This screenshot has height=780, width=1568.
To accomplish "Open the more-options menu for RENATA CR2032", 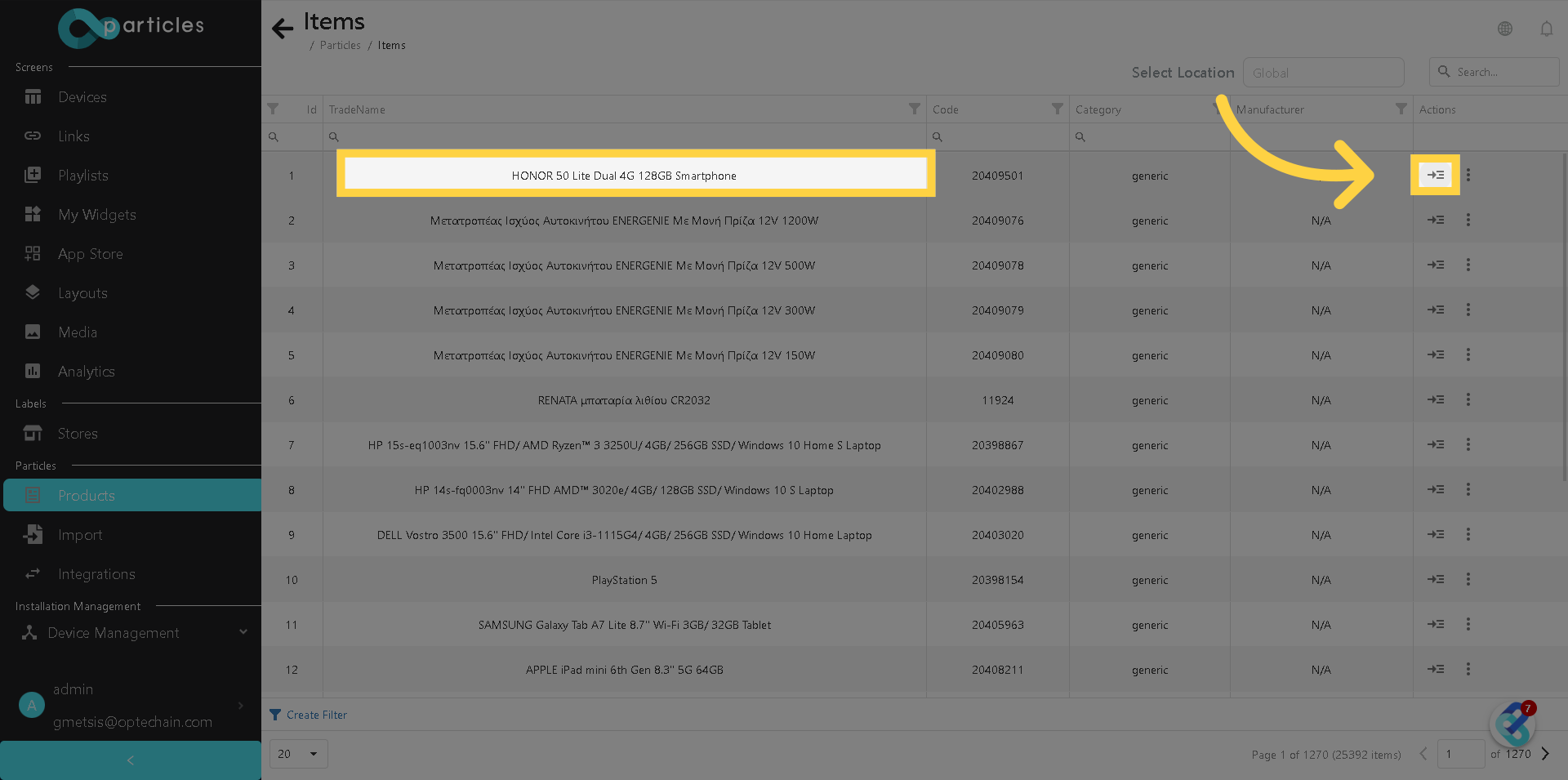I will coord(1468,399).
